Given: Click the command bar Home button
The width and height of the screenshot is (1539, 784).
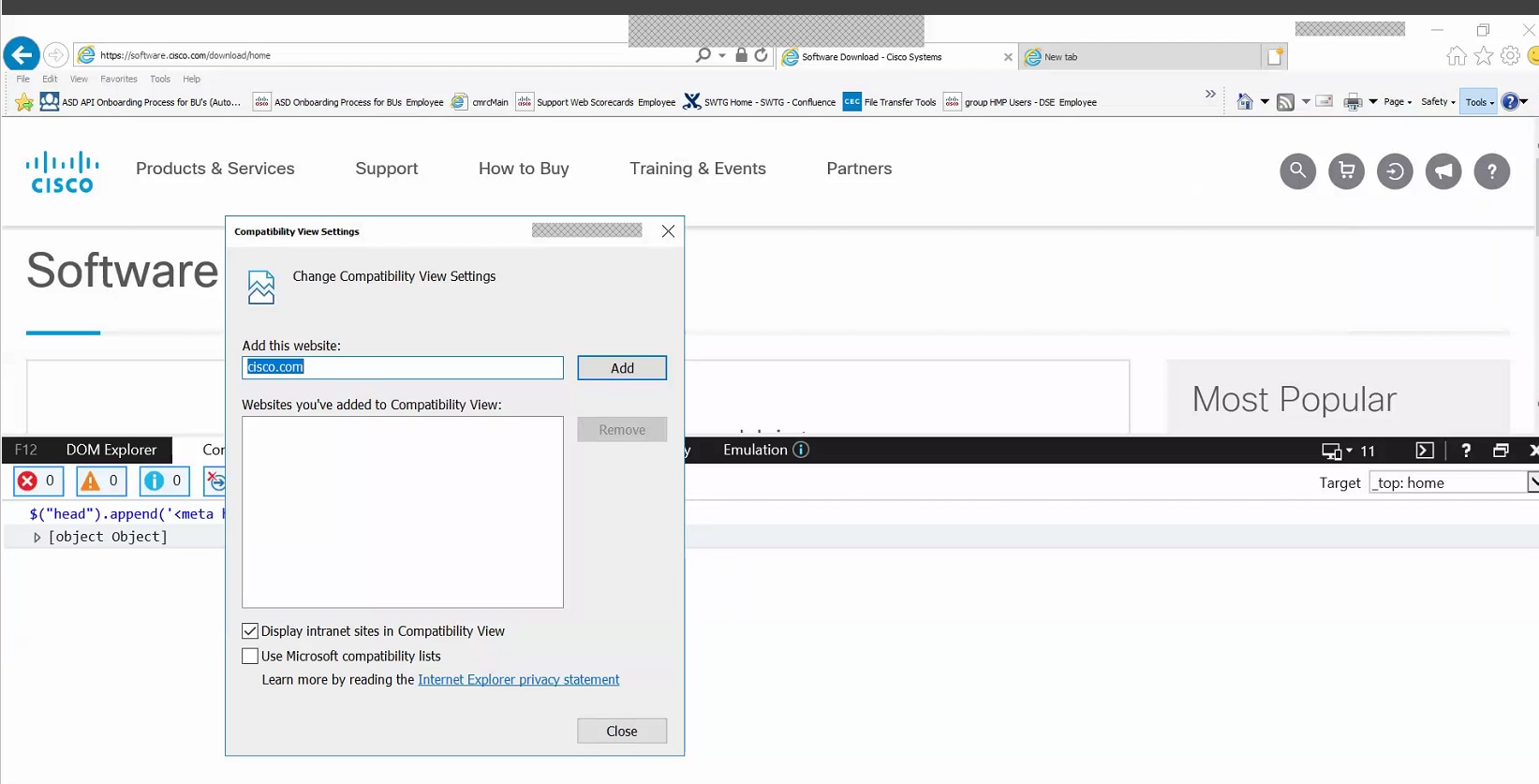Looking at the screenshot, I should coord(1245,101).
